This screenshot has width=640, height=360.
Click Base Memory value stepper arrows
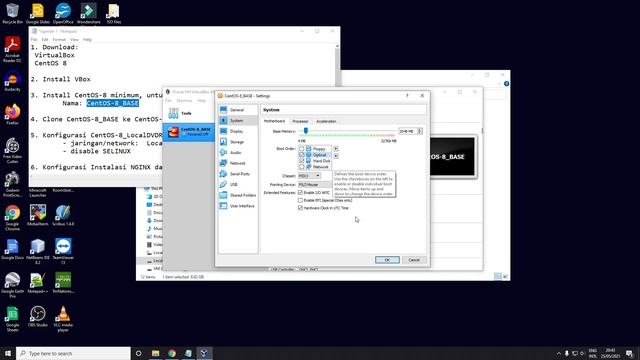419,131
